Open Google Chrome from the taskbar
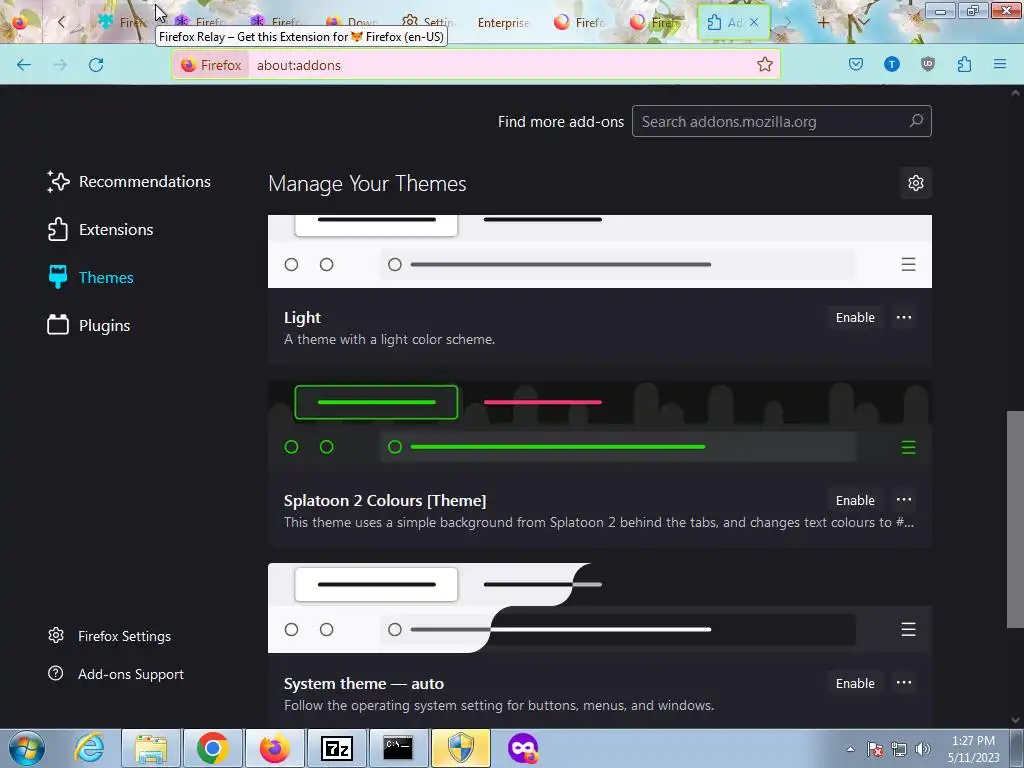 [212, 748]
